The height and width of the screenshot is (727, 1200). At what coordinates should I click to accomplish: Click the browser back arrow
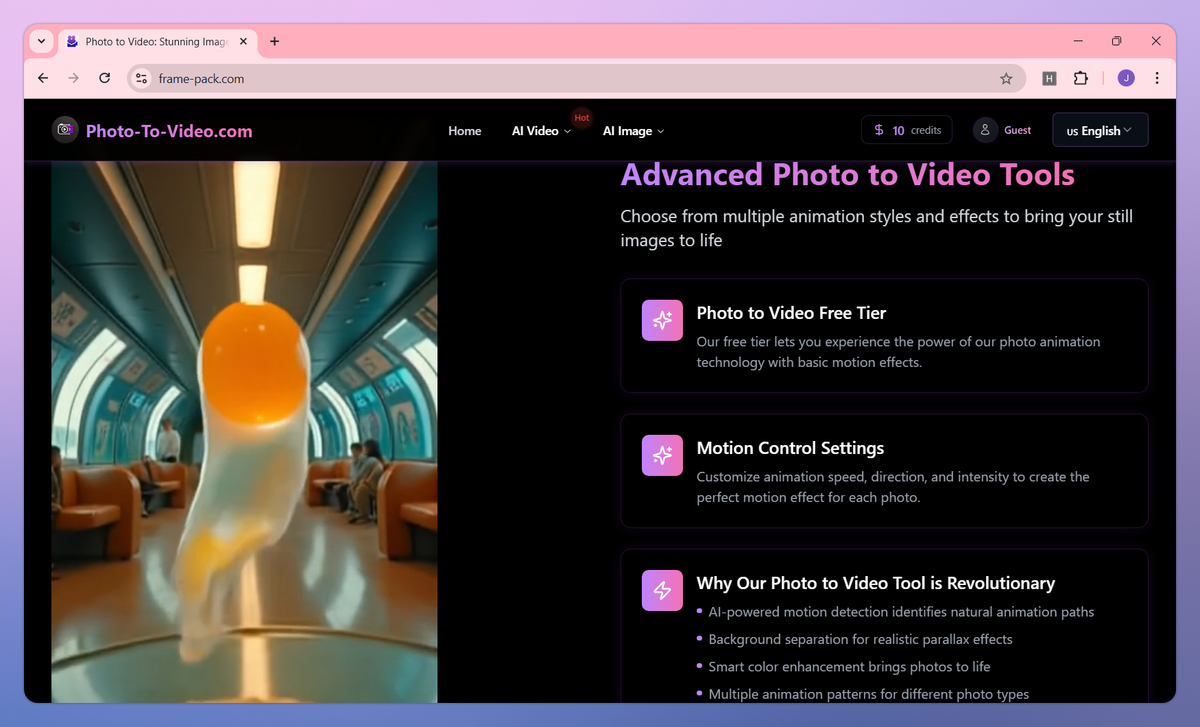coord(43,78)
